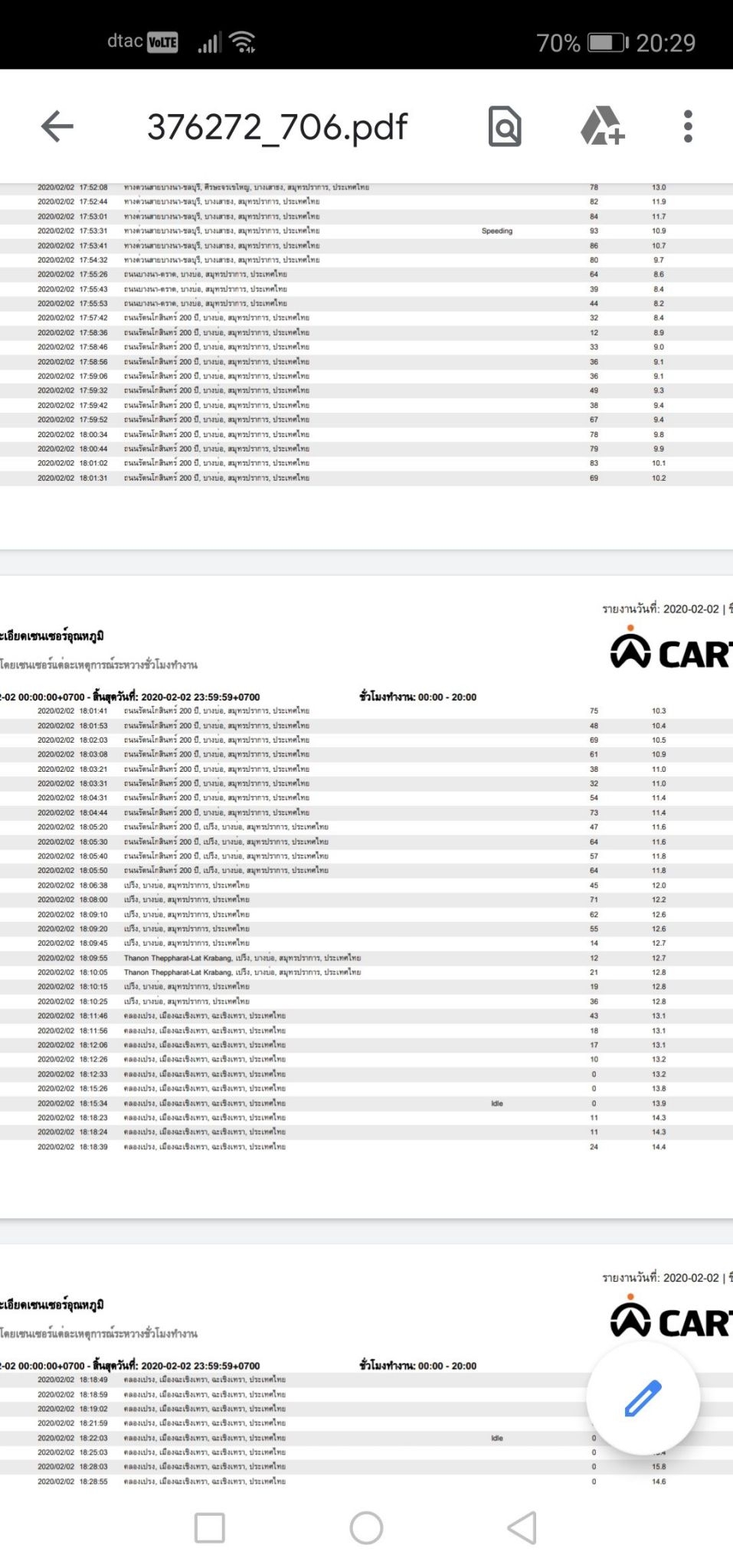The width and height of the screenshot is (733, 1568).
Task: Open the find-in-document search icon
Action: tap(505, 126)
